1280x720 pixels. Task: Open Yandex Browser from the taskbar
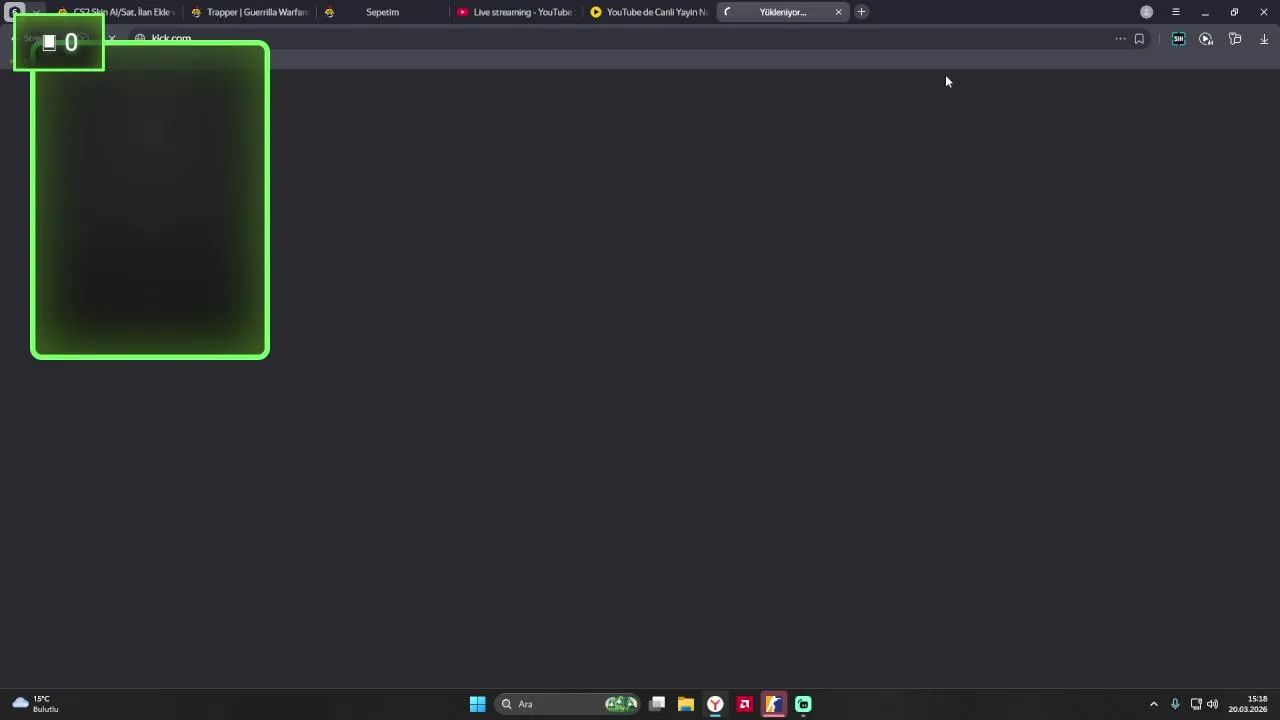715,704
